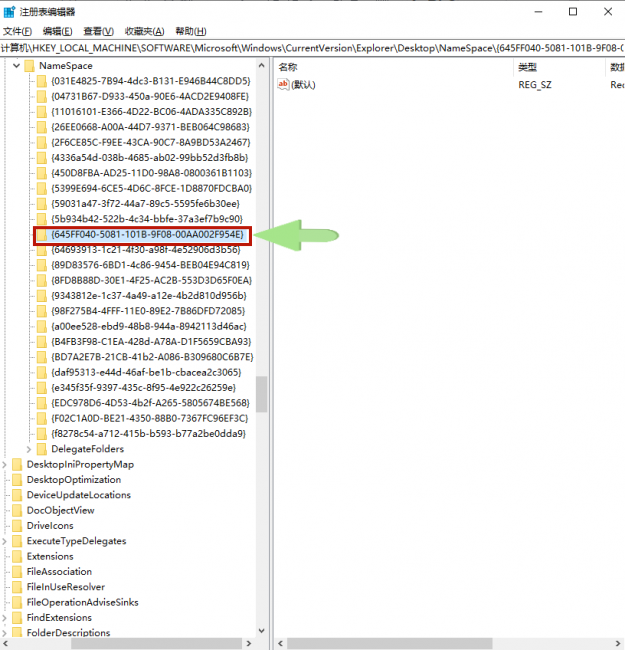Screen dimensions: 625x650
Task: Click the Registry Editor app icon in title bar
Action: click(9, 12)
